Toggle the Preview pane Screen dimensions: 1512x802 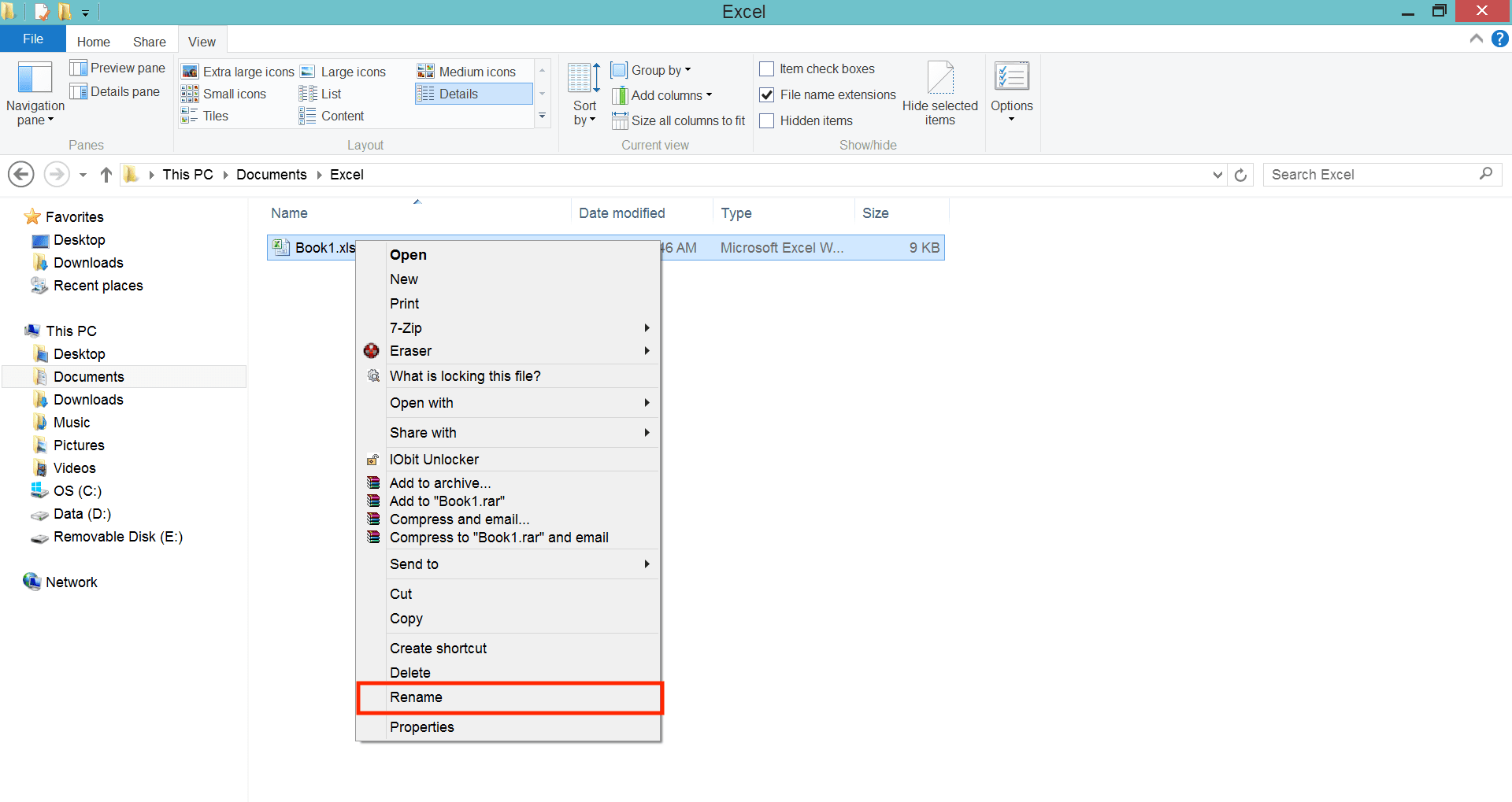[117, 68]
